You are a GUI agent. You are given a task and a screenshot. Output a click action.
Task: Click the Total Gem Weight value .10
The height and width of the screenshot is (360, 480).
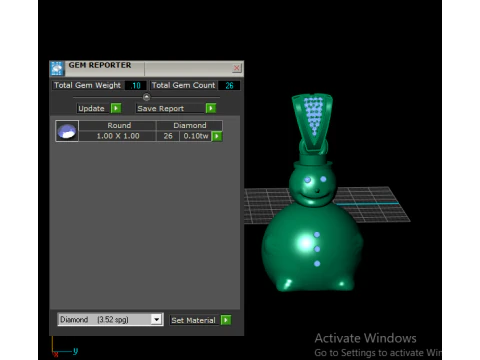point(136,86)
